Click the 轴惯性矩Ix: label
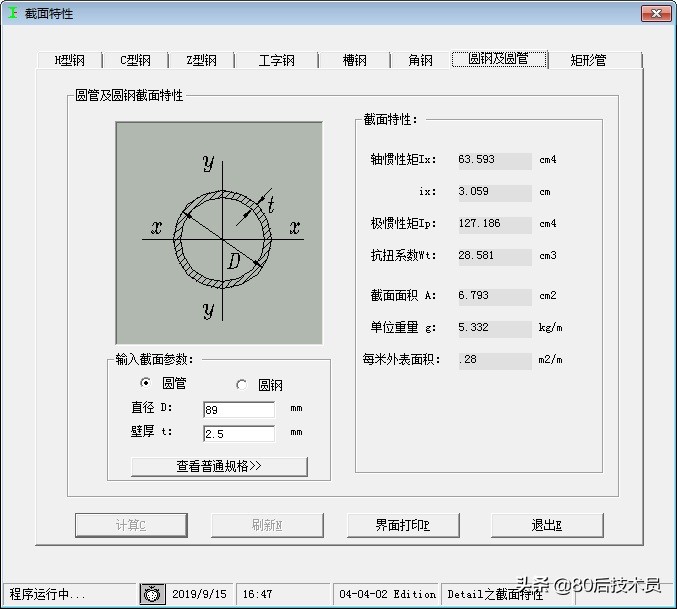677x609 pixels. [x=403, y=160]
